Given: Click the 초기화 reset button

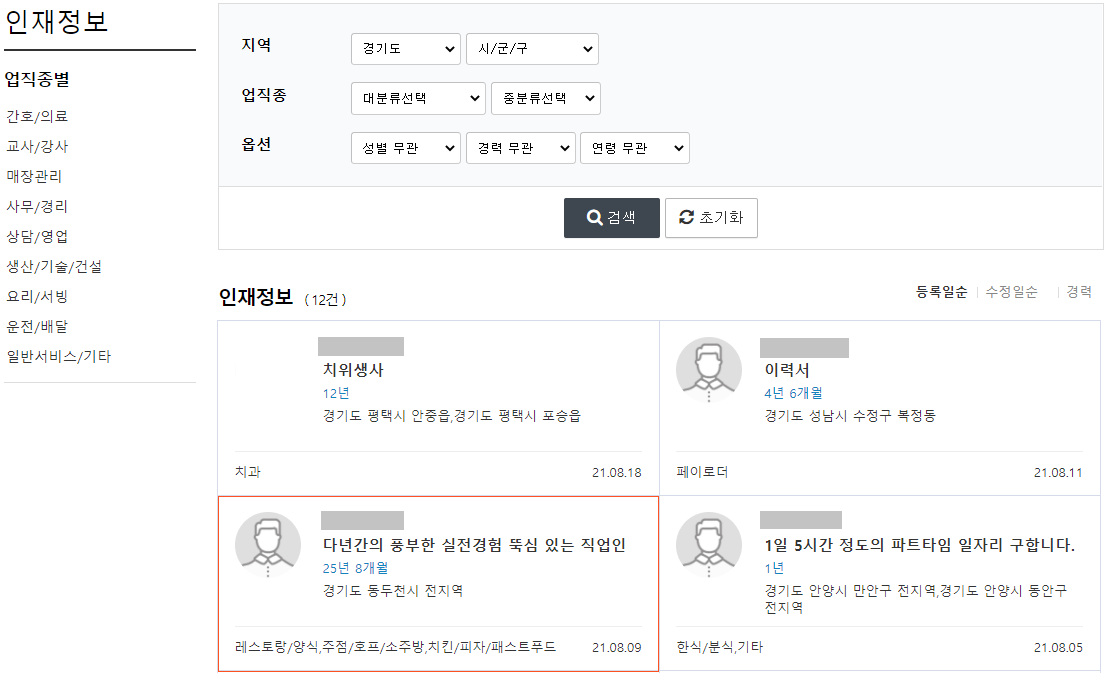Looking at the screenshot, I should point(711,217).
